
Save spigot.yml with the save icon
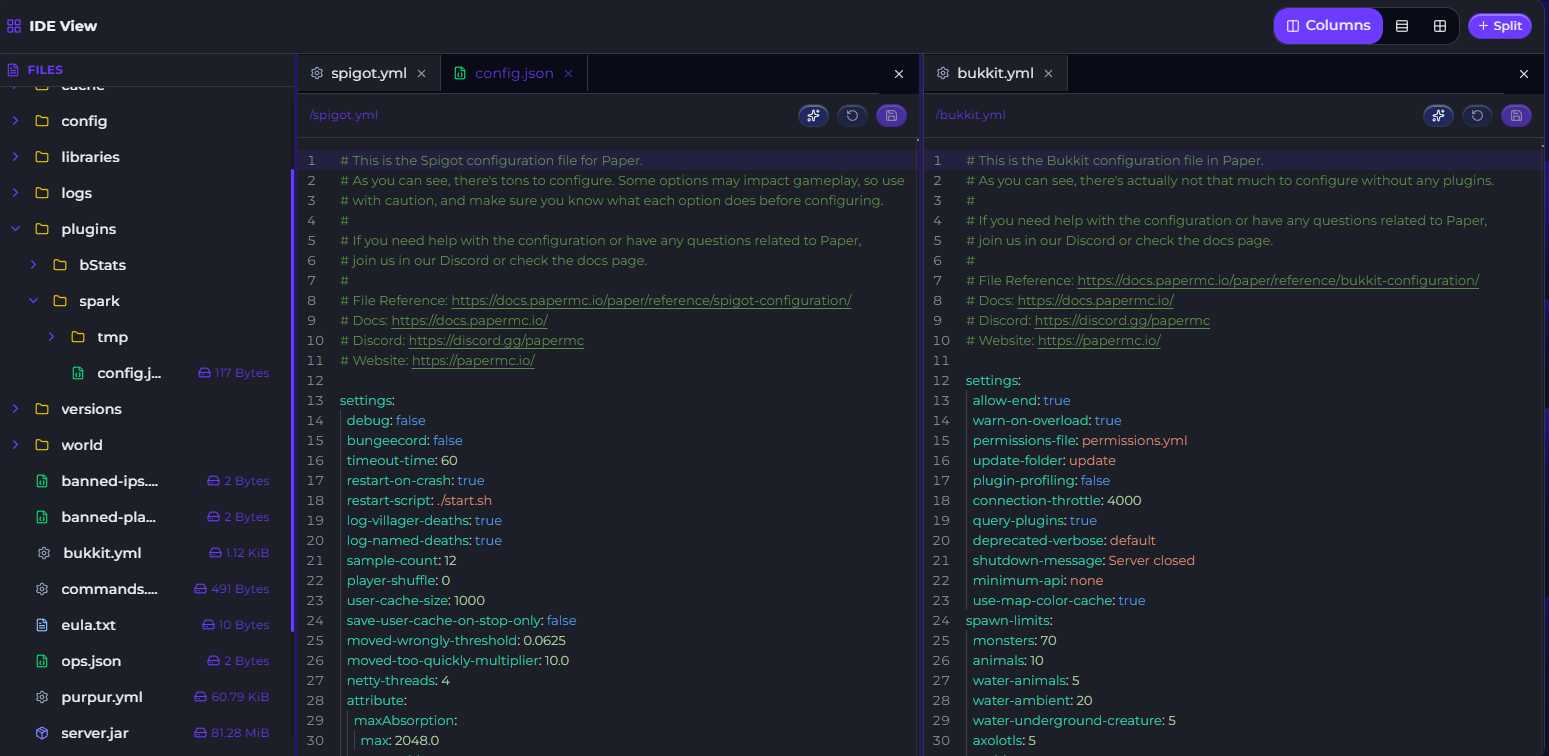click(891, 115)
